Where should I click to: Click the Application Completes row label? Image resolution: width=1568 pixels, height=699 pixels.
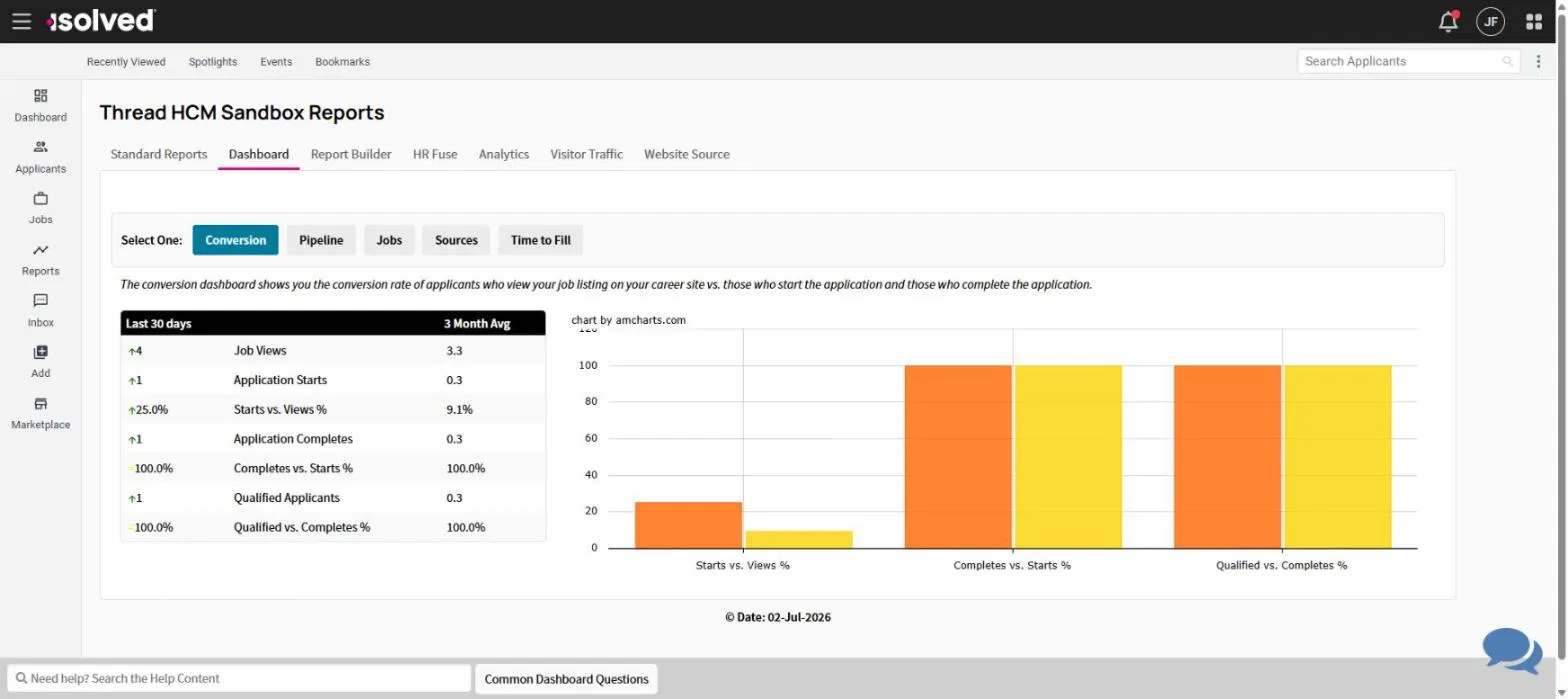coord(293,439)
